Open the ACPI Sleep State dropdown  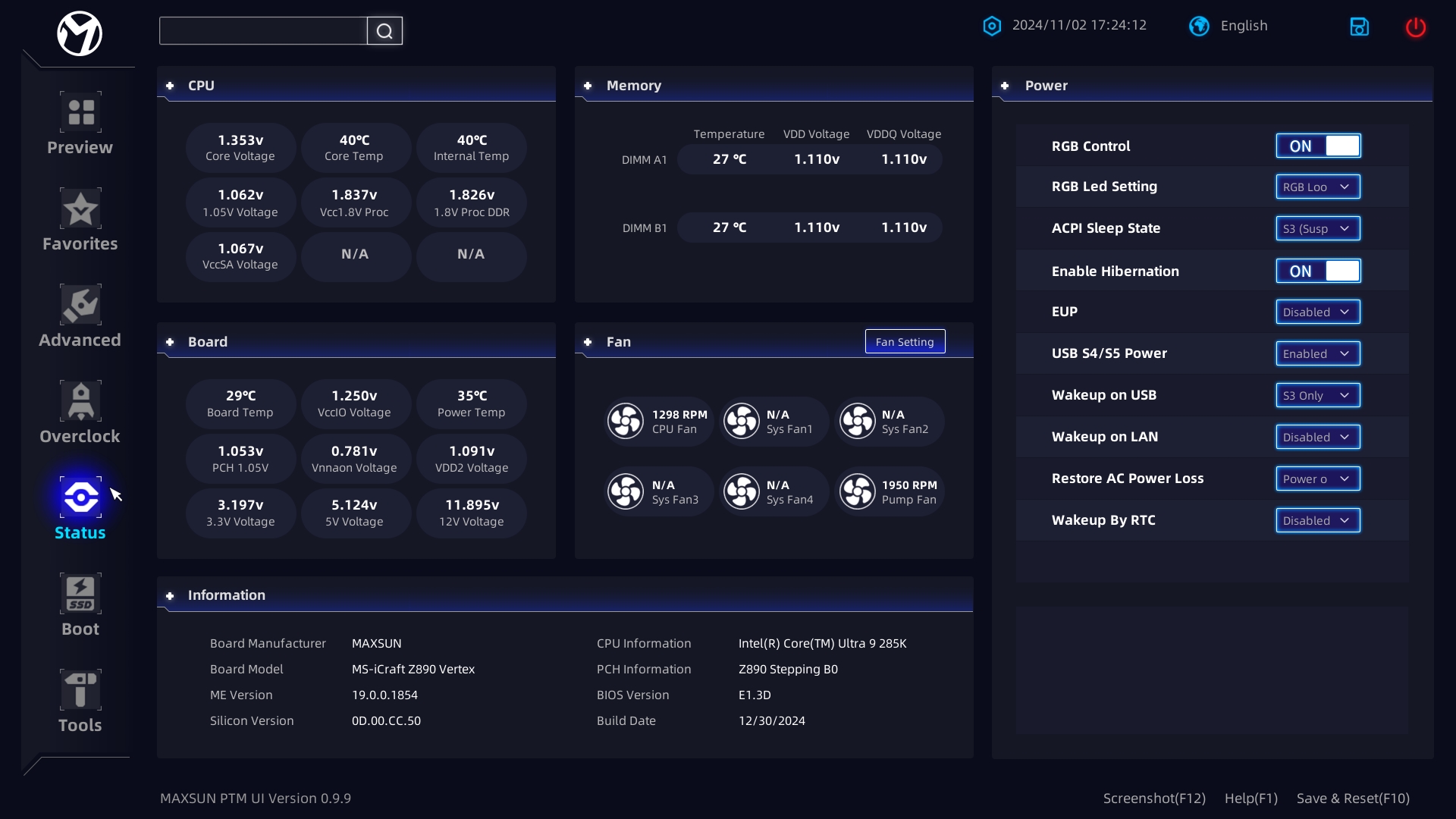(1318, 228)
